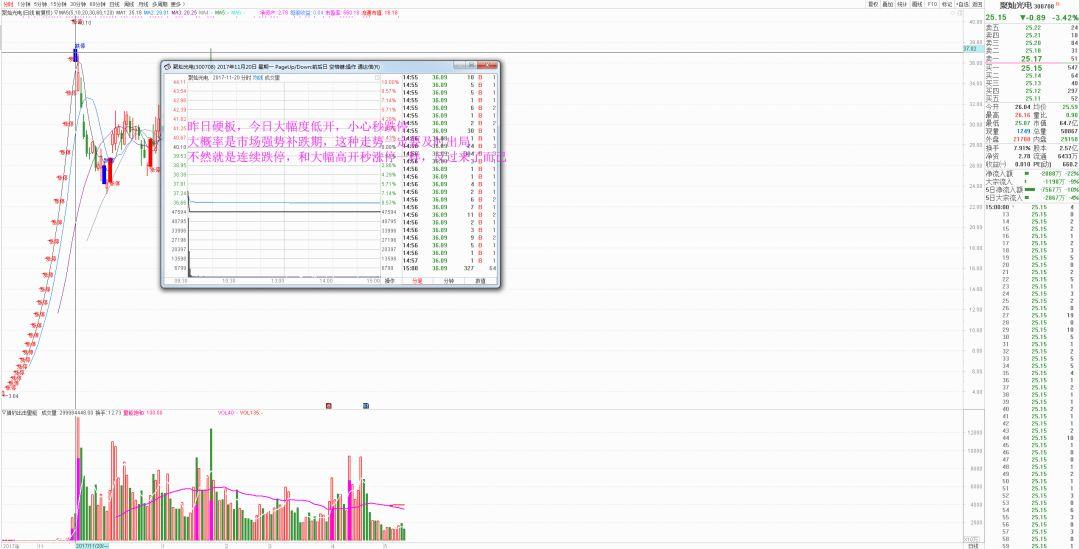Image resolution: width=1080 pixels, height=549 pixels.
Task: Select the 多周期 multi-period tab
Action: [x=160, y=4]
